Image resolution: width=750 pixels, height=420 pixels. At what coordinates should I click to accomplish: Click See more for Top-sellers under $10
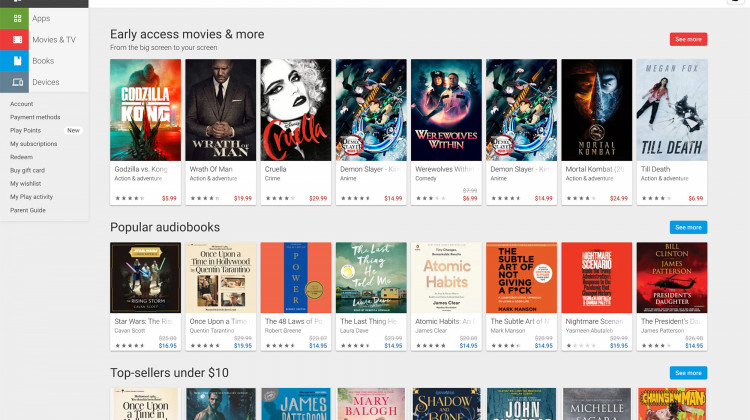click(688, 373)
